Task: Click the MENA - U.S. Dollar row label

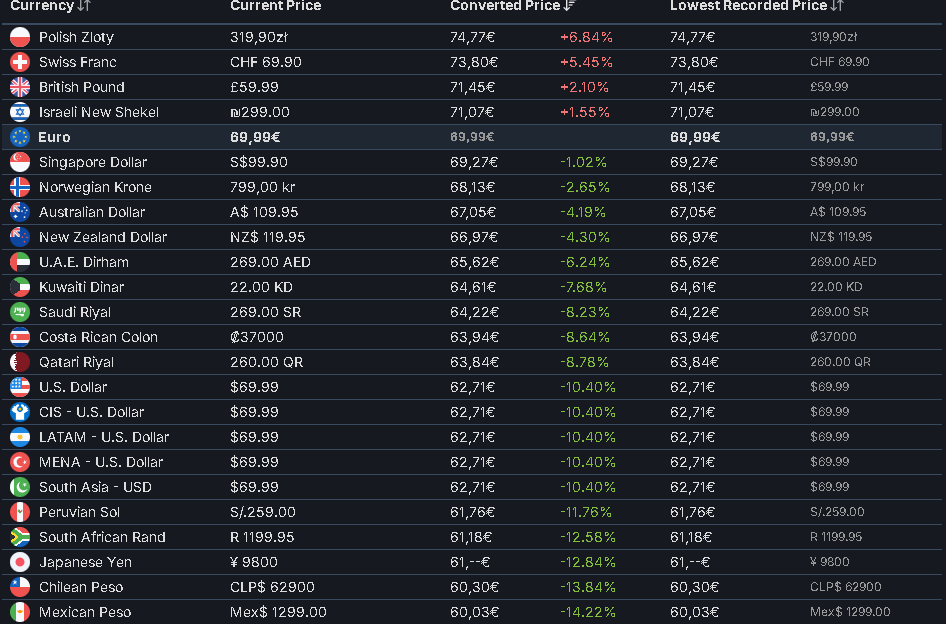Action: click(100, 462)
